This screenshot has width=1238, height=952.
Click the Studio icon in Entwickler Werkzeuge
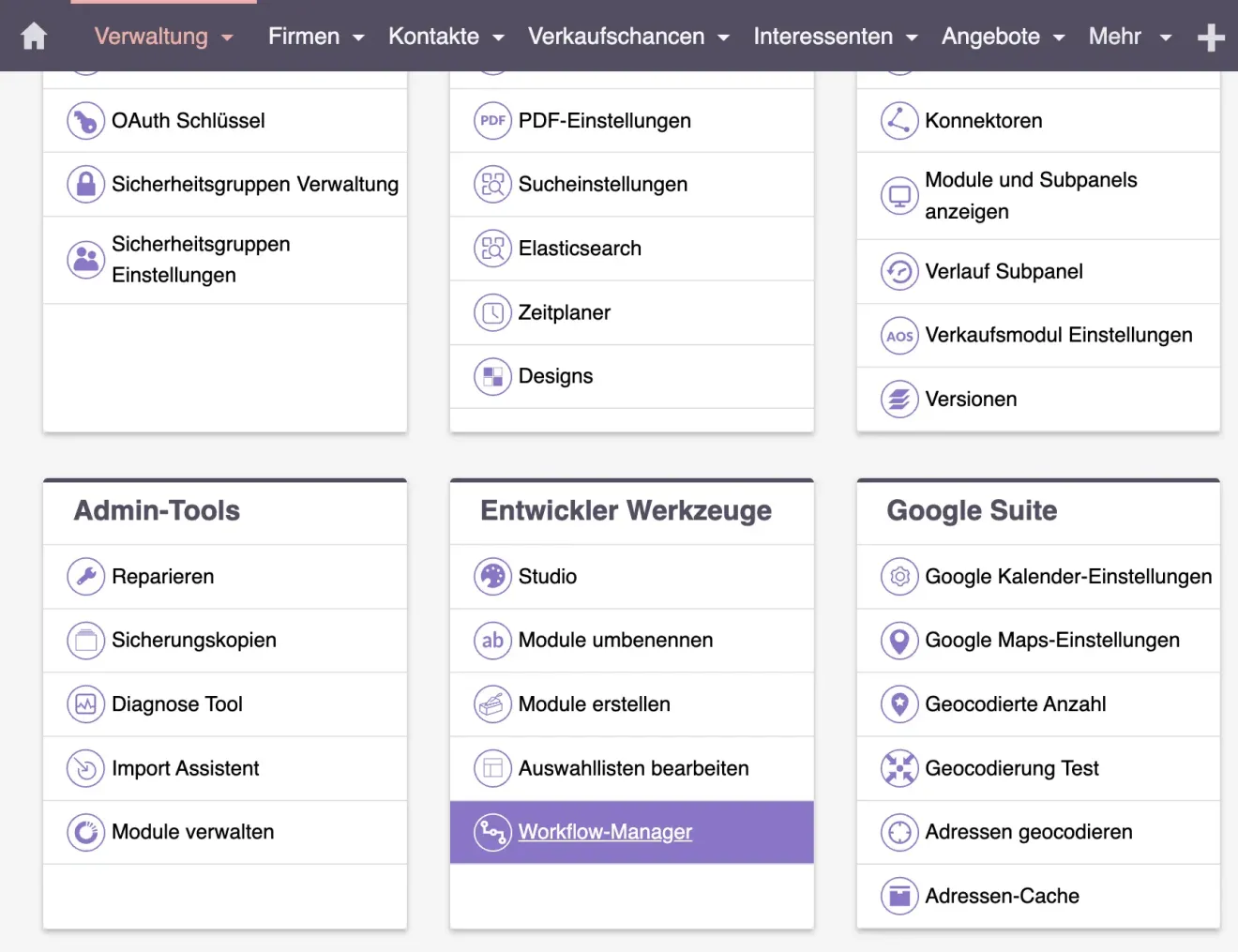tap(492, 577)
